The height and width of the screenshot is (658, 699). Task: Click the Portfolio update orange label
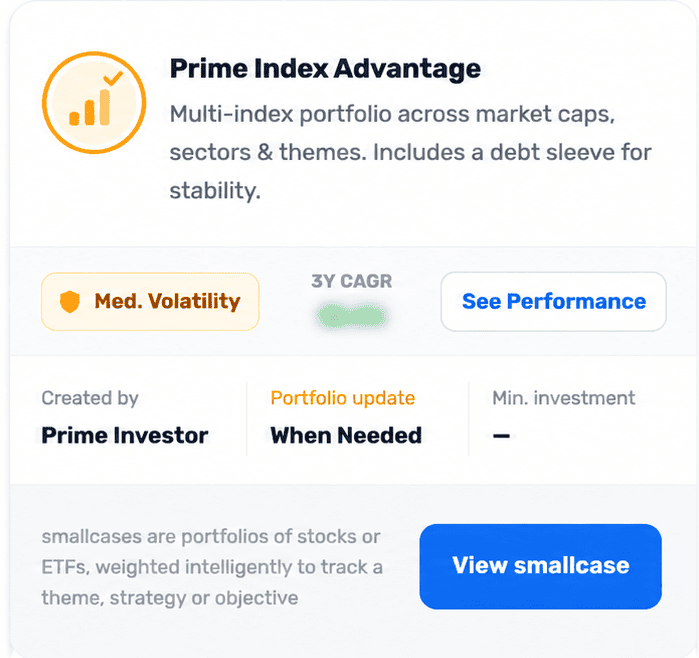pos(343,398)
